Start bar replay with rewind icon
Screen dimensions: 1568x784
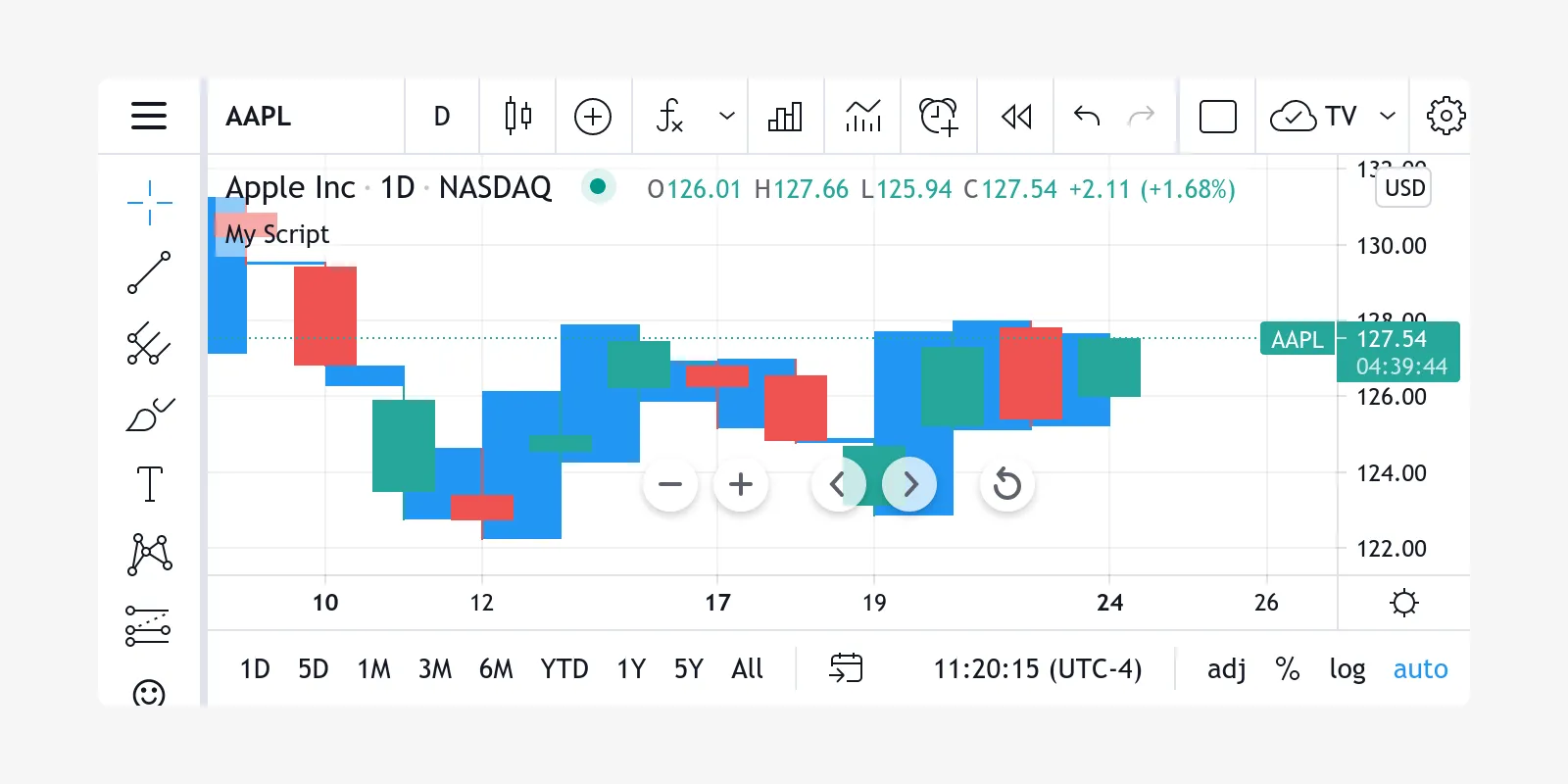point(1016,117)
